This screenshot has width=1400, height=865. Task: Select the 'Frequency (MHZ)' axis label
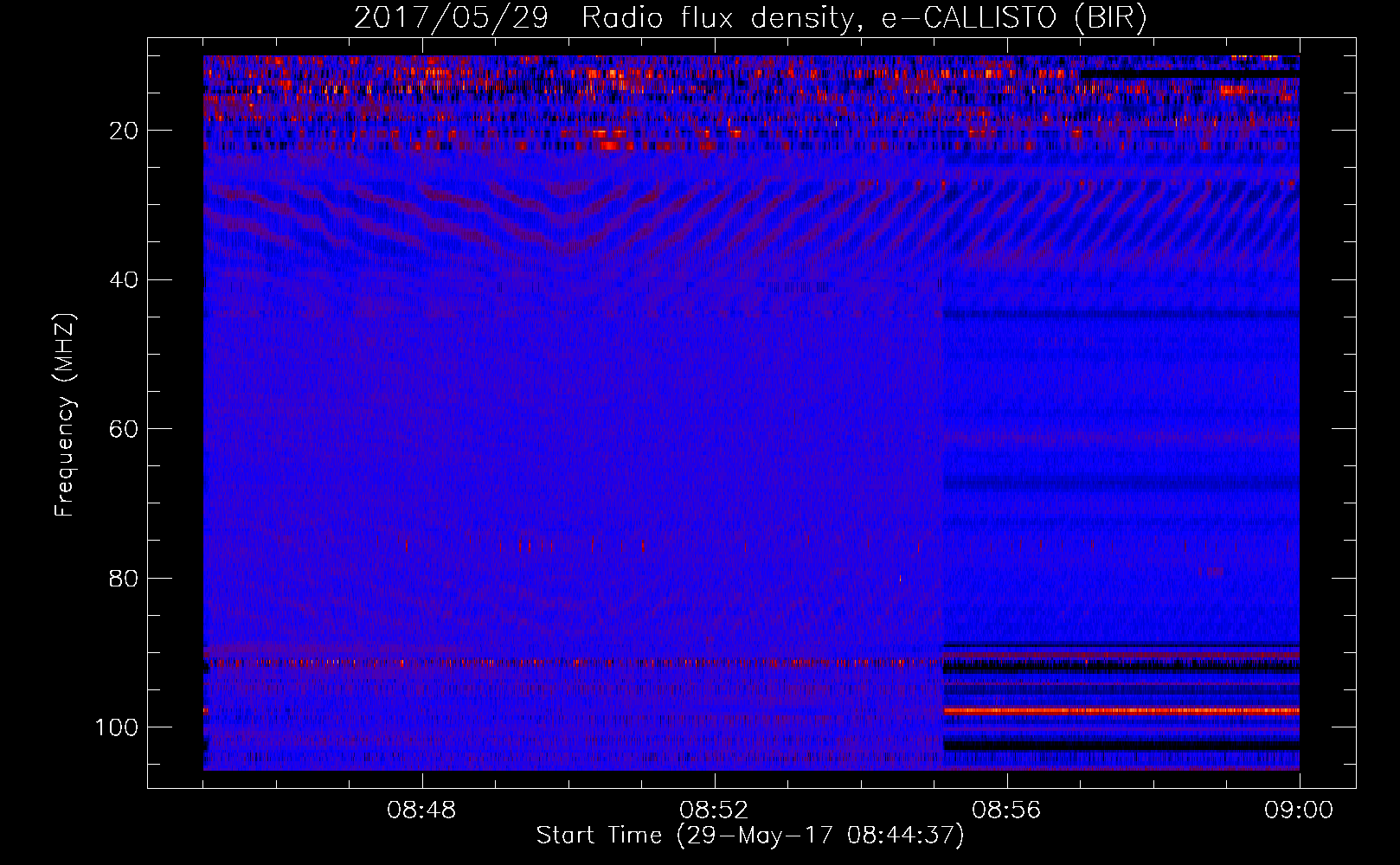coord(65,415)
